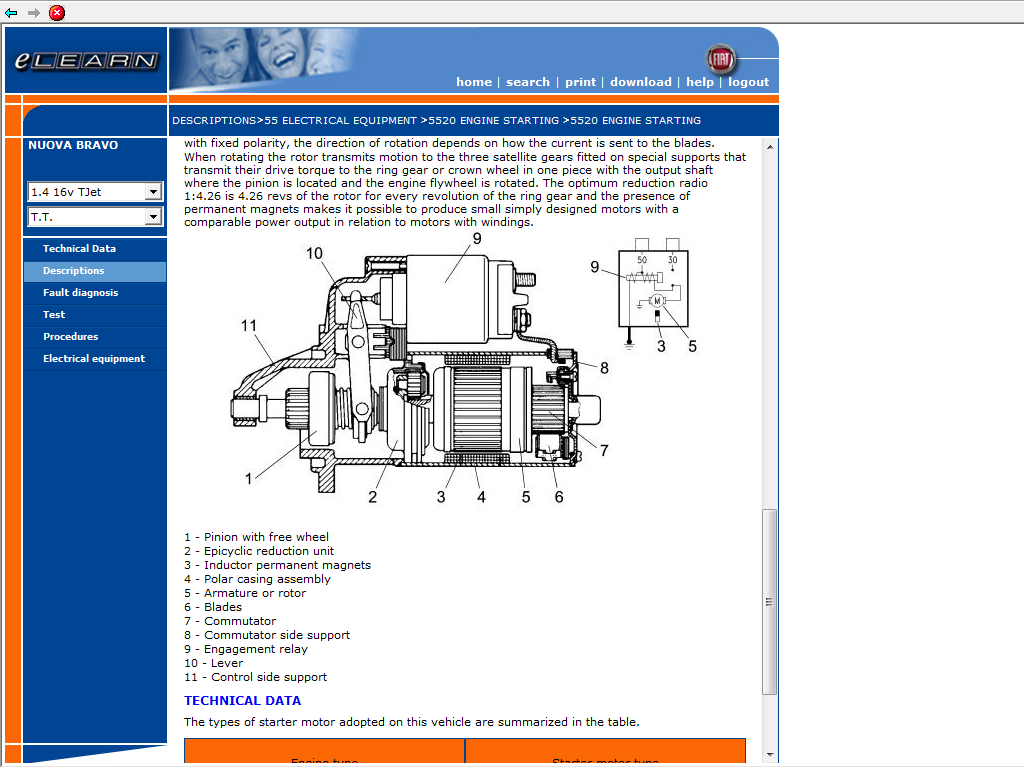Click legend line '9 - Engagement relay'

coord(246,650)
